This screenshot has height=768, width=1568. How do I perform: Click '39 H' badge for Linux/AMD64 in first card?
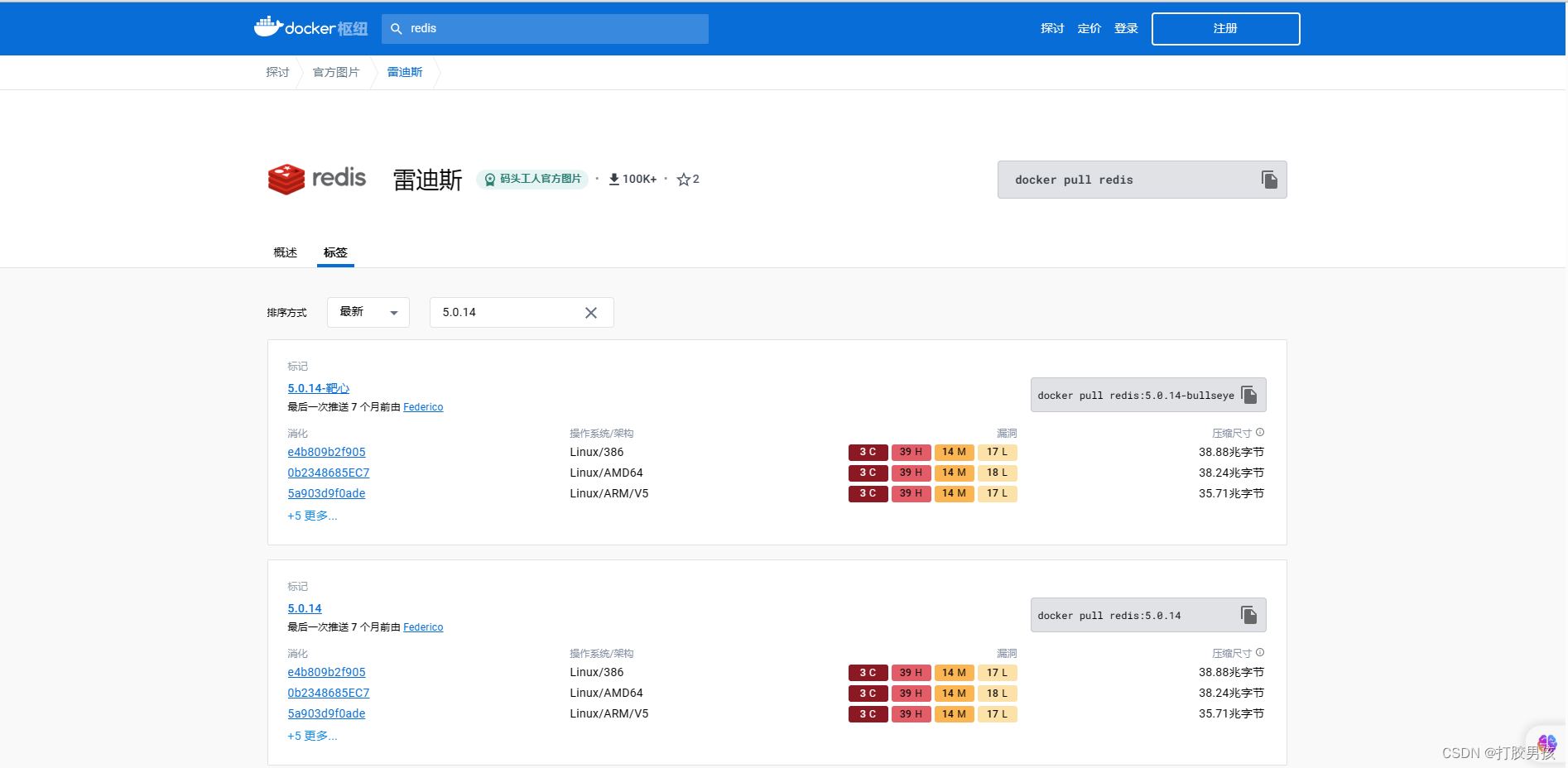pos(911,473)
